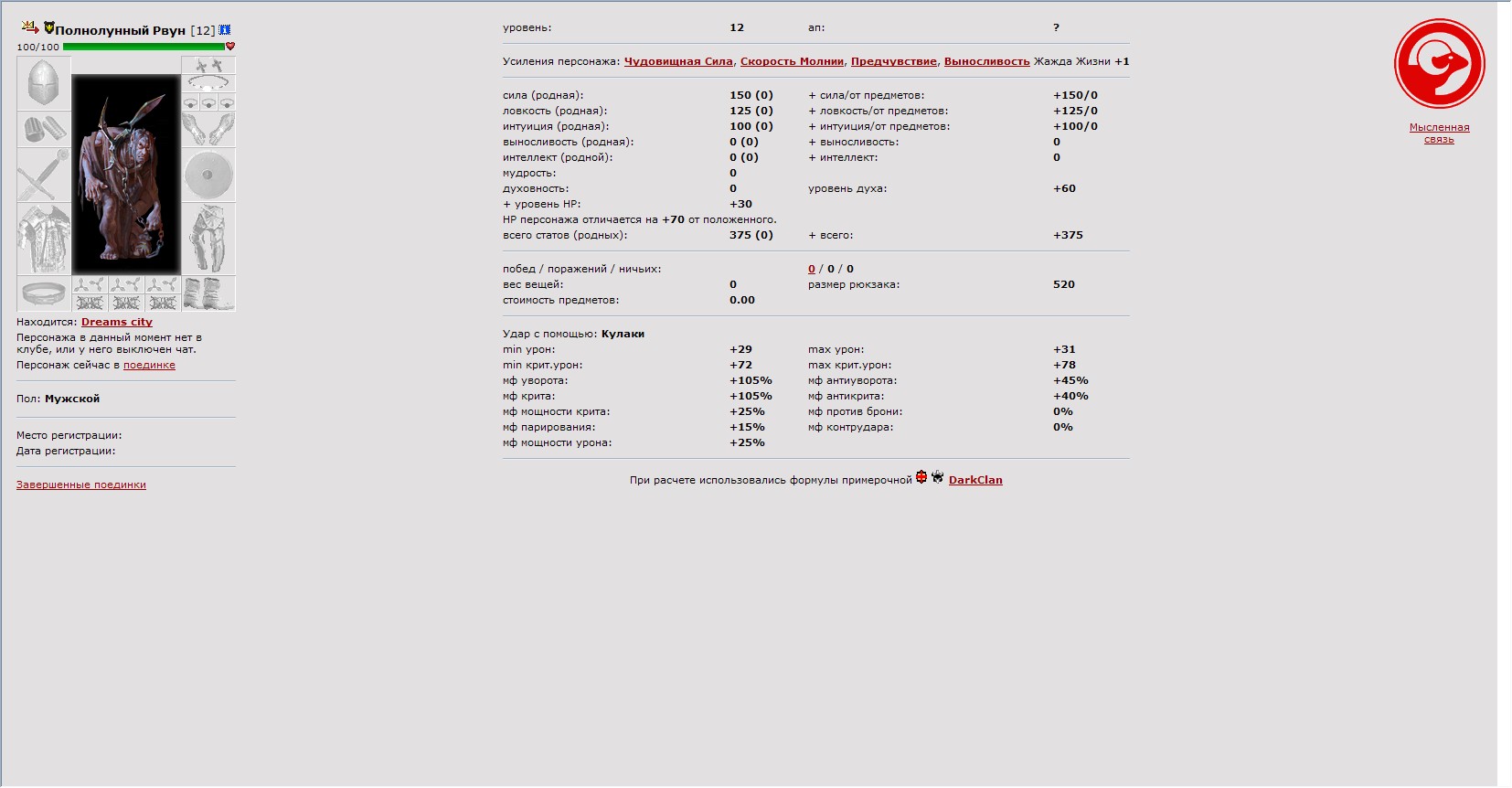The image size is (1512, 788).
Task: Click the green 100/100 health bar
Action: [x=144, y=46]
